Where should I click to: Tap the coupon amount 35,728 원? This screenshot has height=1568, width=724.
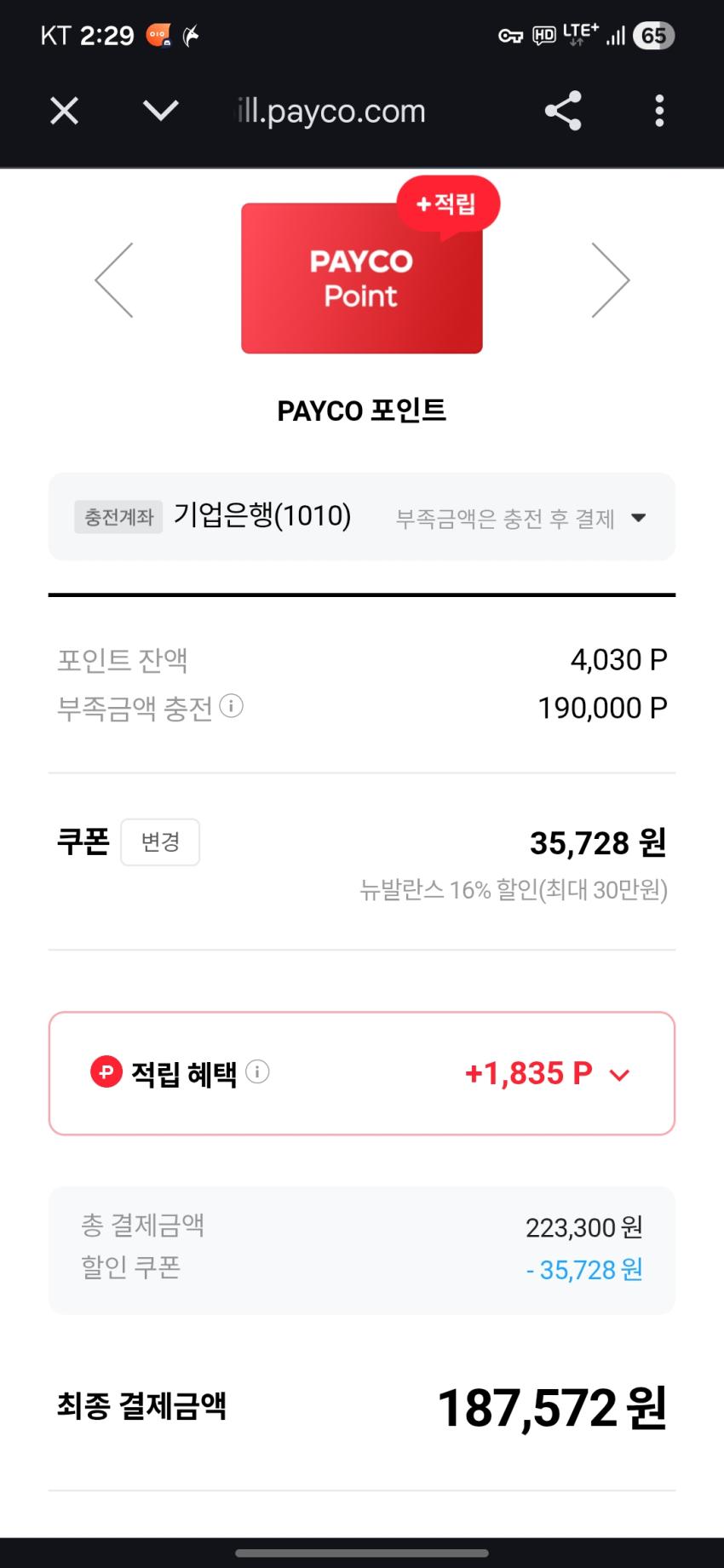point(598,842)
